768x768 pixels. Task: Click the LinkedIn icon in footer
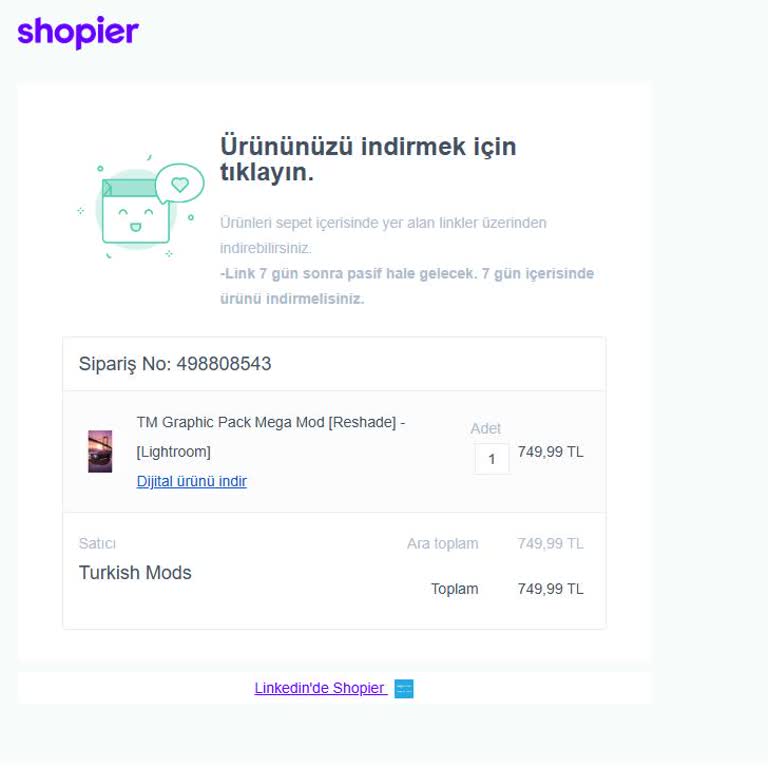pos(404,689)
